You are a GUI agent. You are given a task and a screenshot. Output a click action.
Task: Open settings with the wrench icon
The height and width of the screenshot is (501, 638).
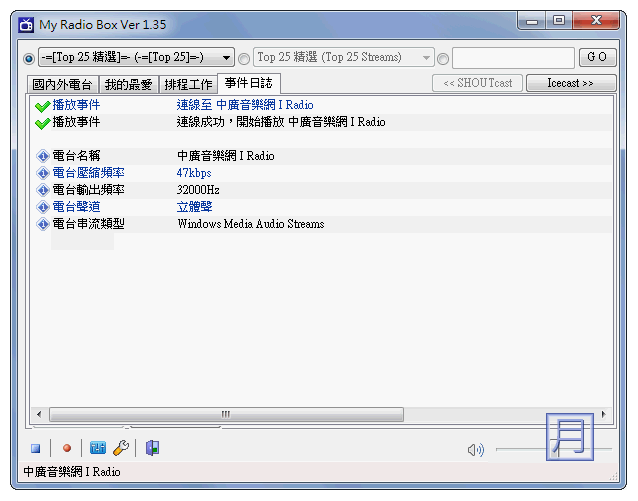point(121,449)
